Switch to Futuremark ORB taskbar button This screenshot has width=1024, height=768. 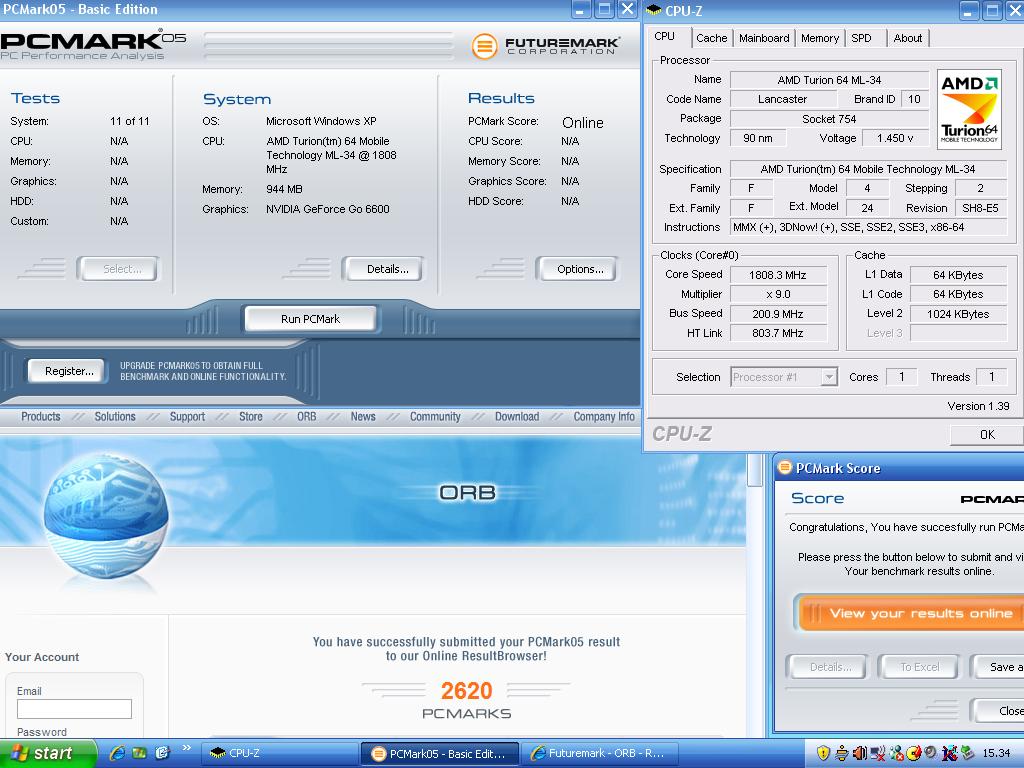tap(600, 754)
